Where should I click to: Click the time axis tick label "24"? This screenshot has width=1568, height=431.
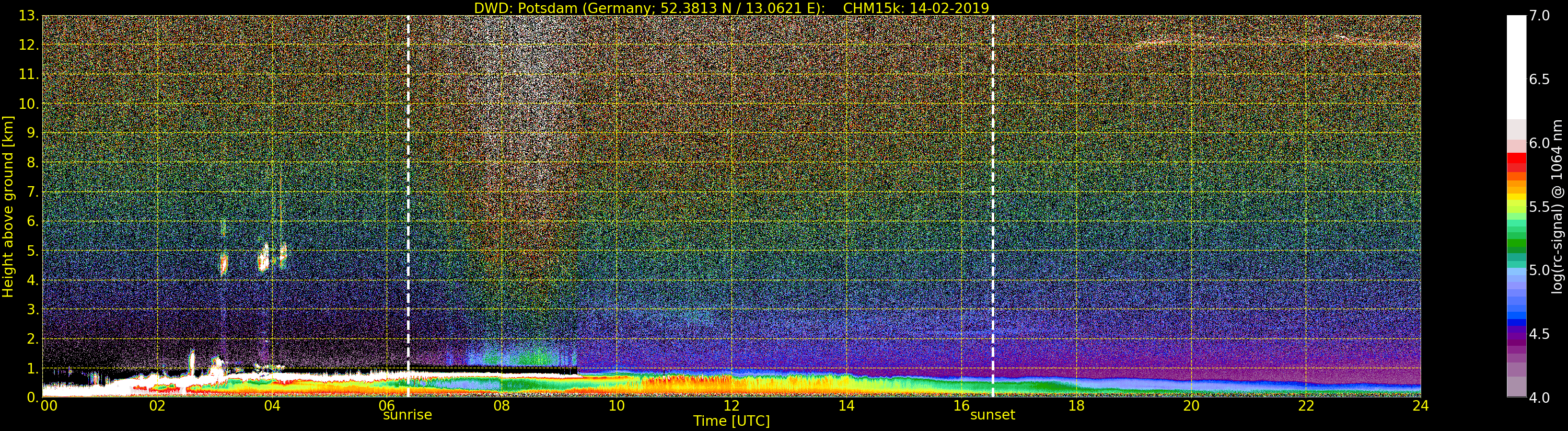1421,406
